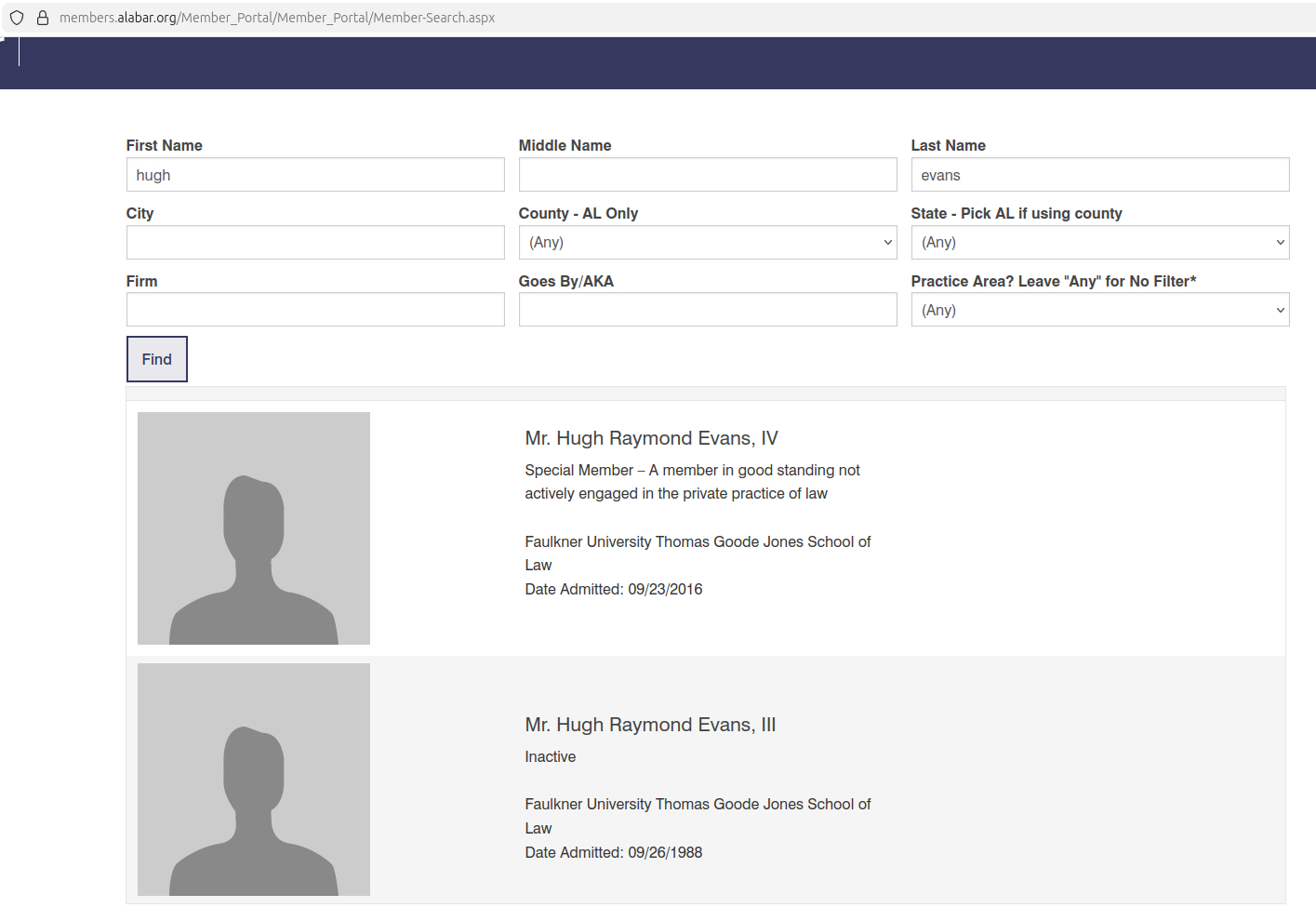Click the Special Member status description text
Screen dimensions: 1316x921
pos(692,482)
